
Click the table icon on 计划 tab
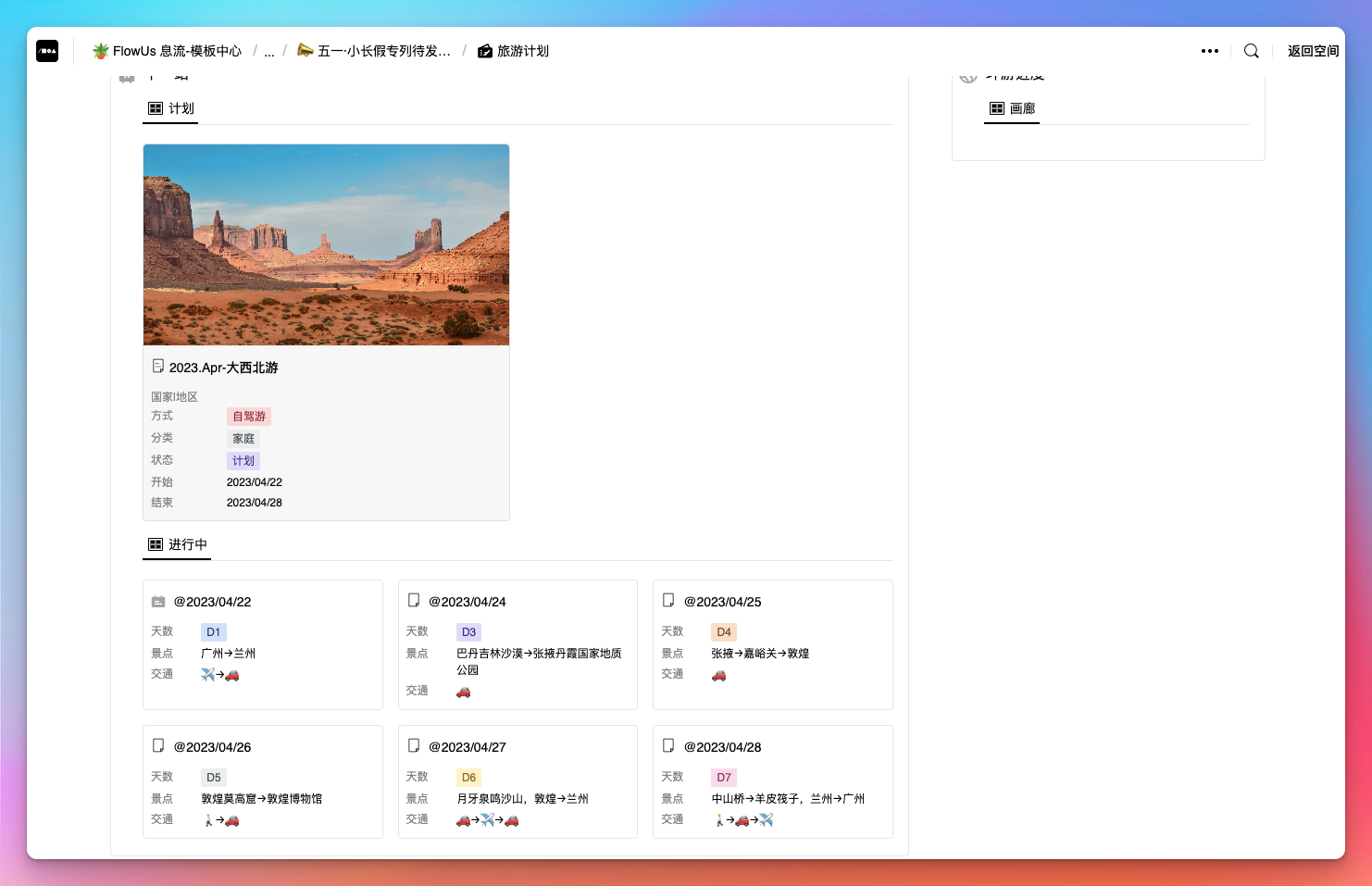click(x=156, y=108)
